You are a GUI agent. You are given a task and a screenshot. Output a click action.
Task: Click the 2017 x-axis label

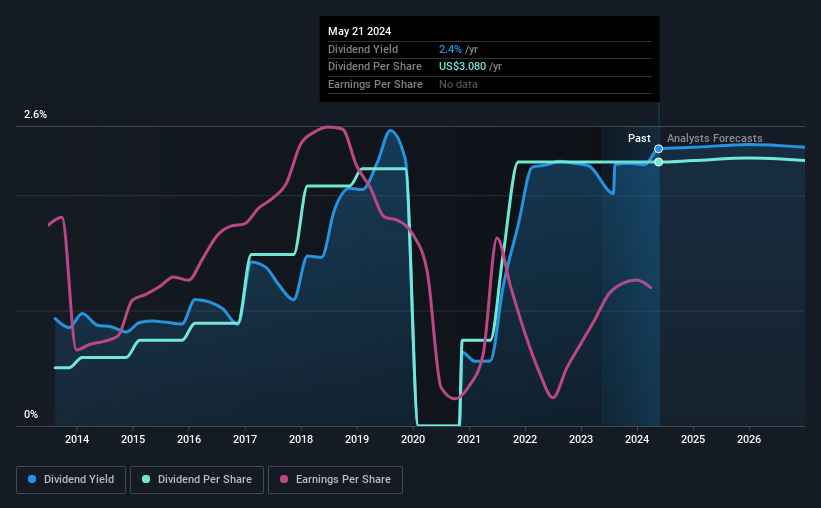point(245,439)
